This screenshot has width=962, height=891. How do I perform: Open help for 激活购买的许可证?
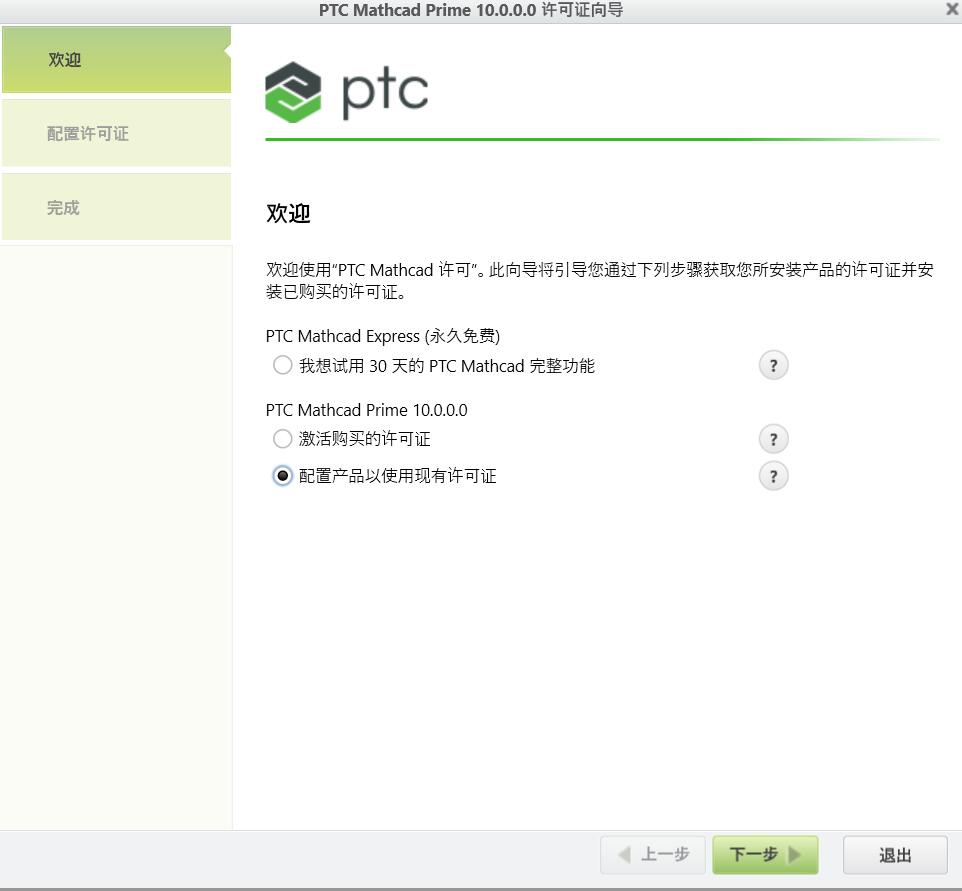click(772, 438)
